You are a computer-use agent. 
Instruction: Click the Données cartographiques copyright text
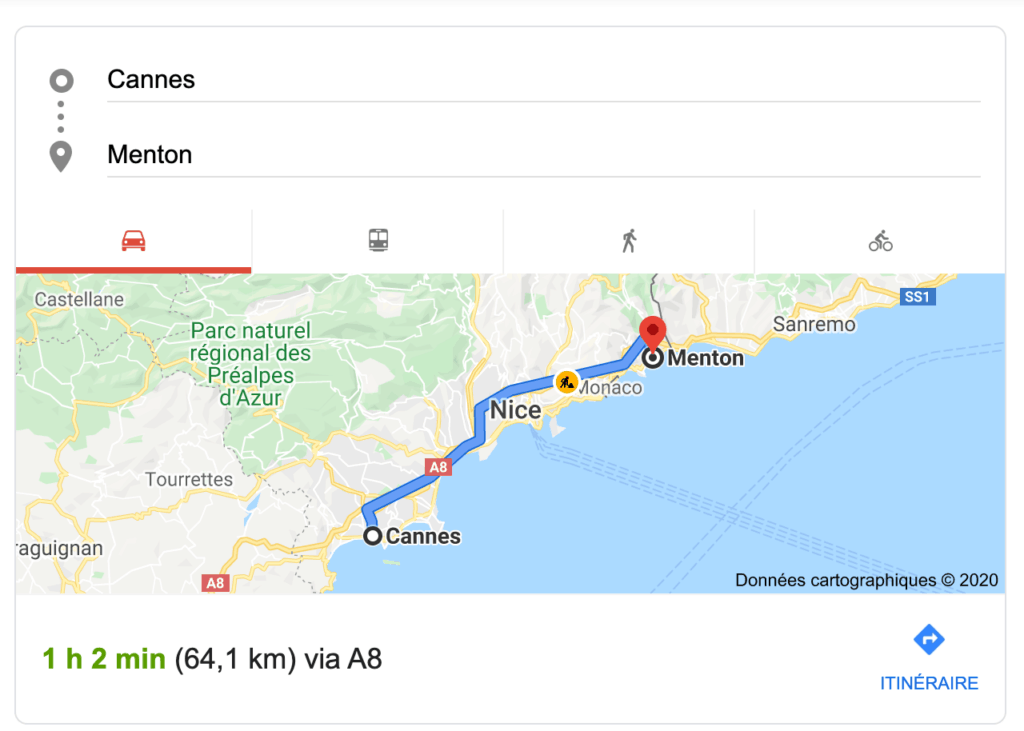click(866, 580)
